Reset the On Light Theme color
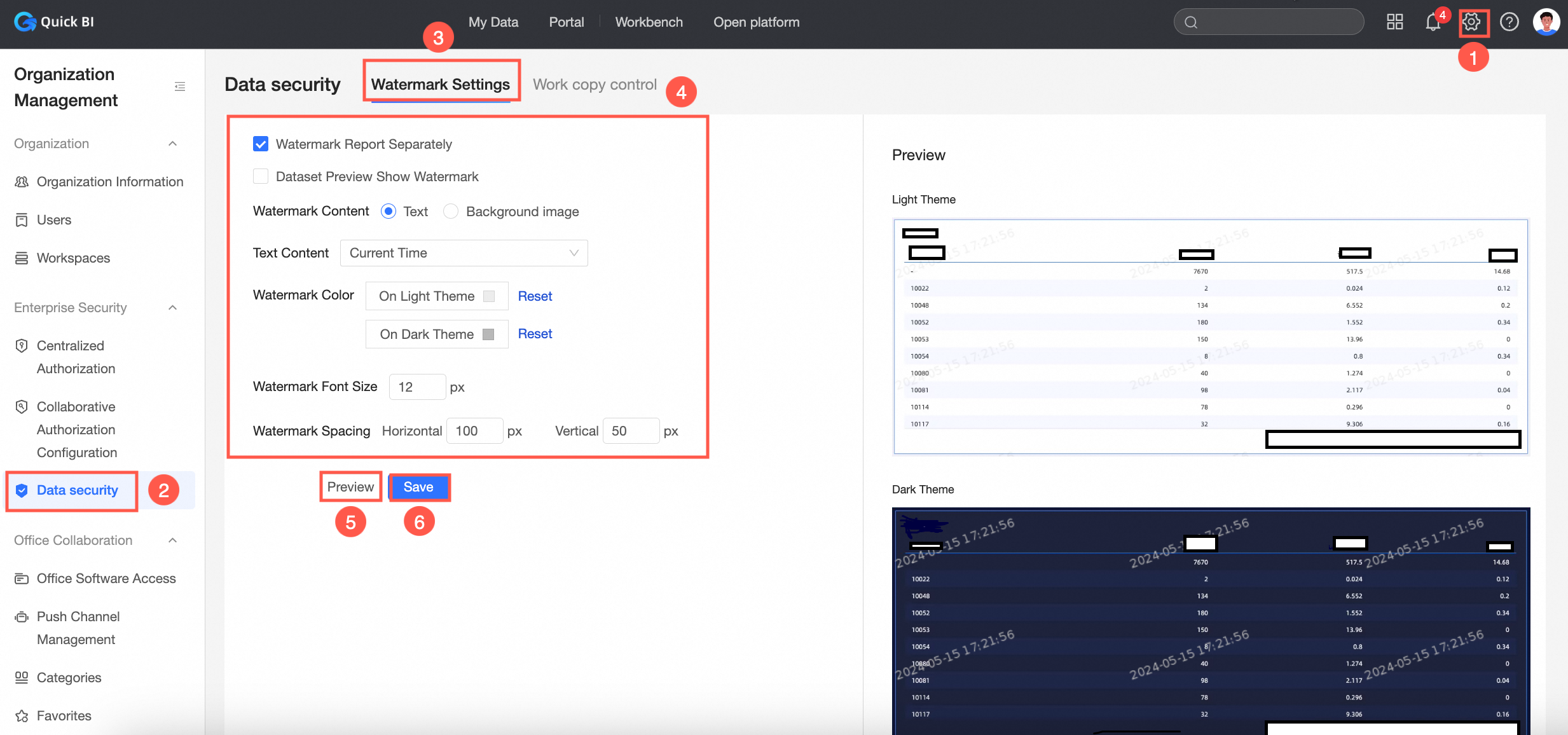The image size is (1568, 735). click(x=535, y=296)
